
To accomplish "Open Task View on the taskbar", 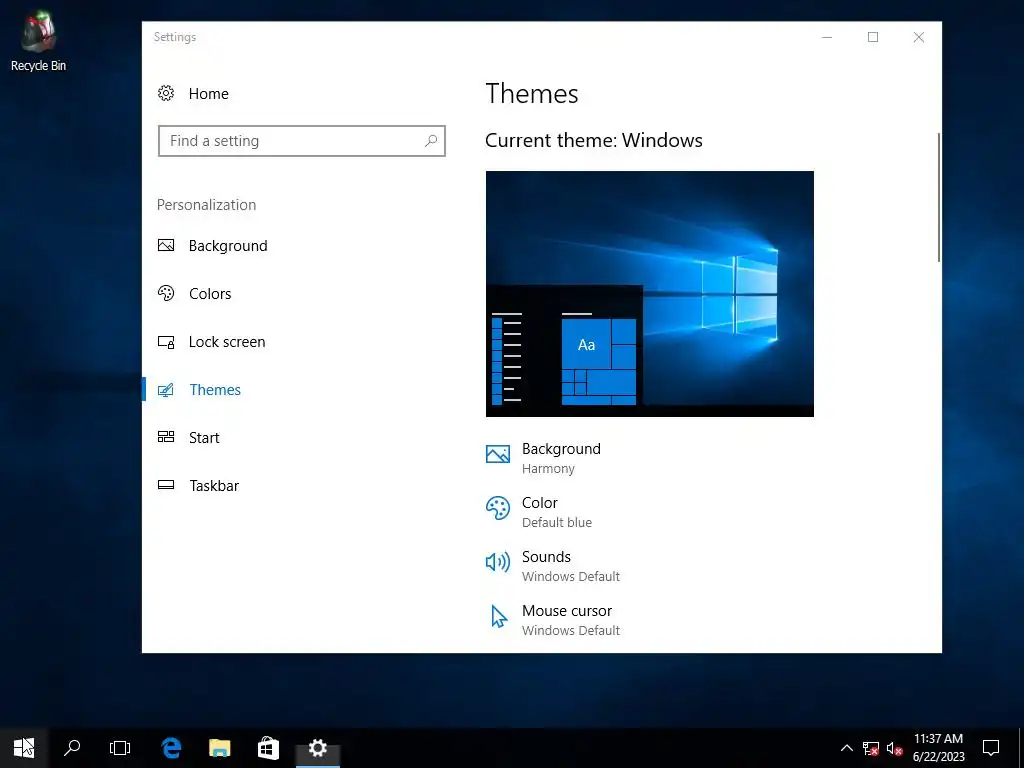I will 120,748.
